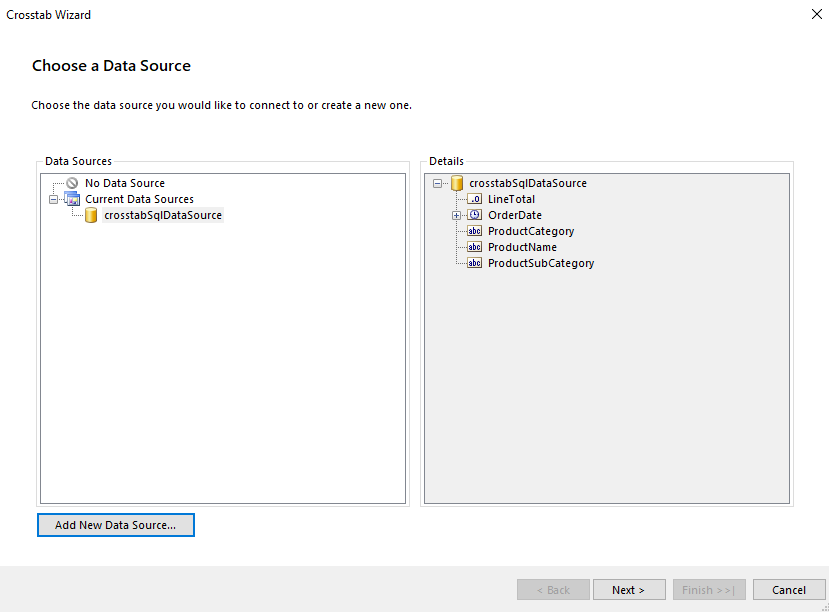Collapse the Current Data Sources node
Screen dimensions: 829x612
(53, 199)
